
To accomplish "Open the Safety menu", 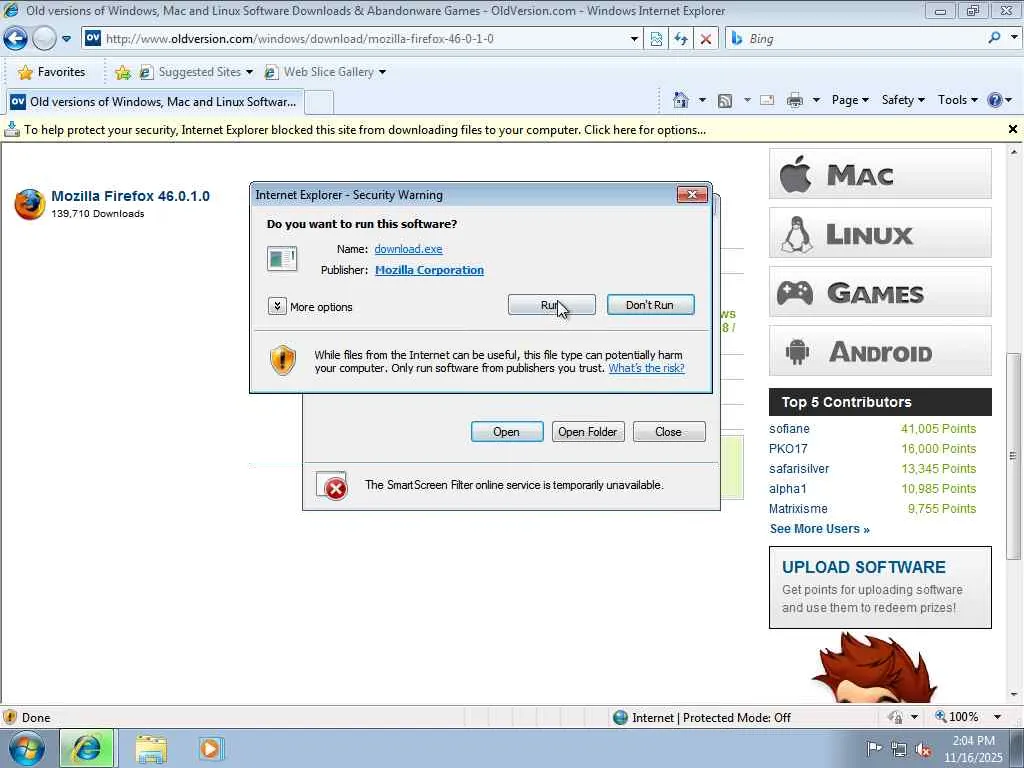I will tap(903, 100).
